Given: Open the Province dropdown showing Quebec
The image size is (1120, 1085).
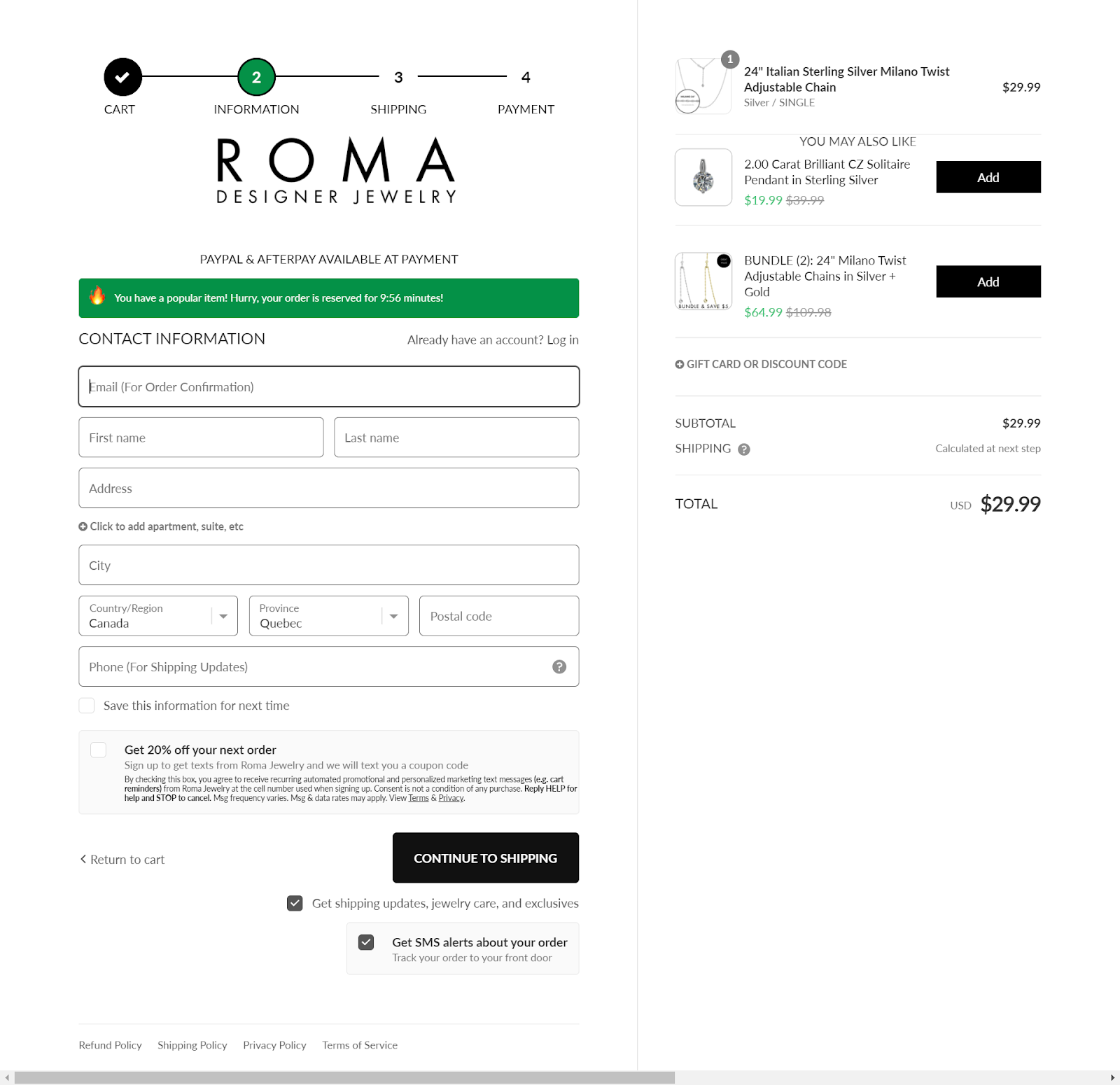Looking at the screenshot, I should pos(329,616).
